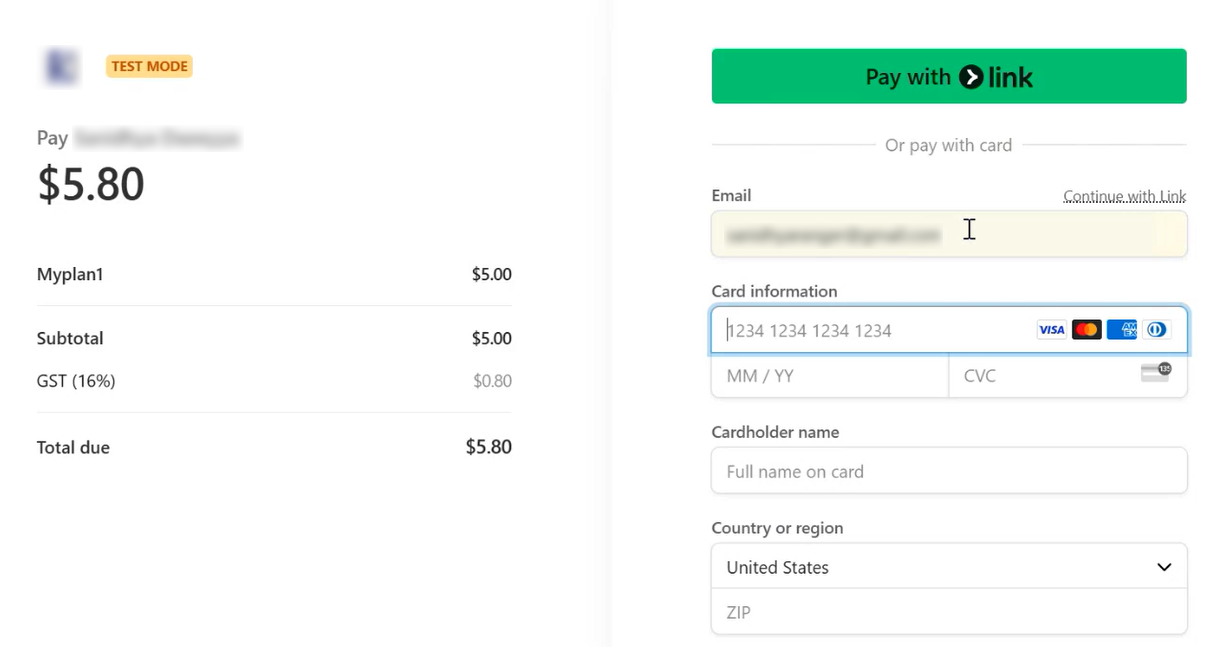This screenshot has height=647, width=1207.
Task: Focus the Cardholder name field
Action: (x=948, y=471)
